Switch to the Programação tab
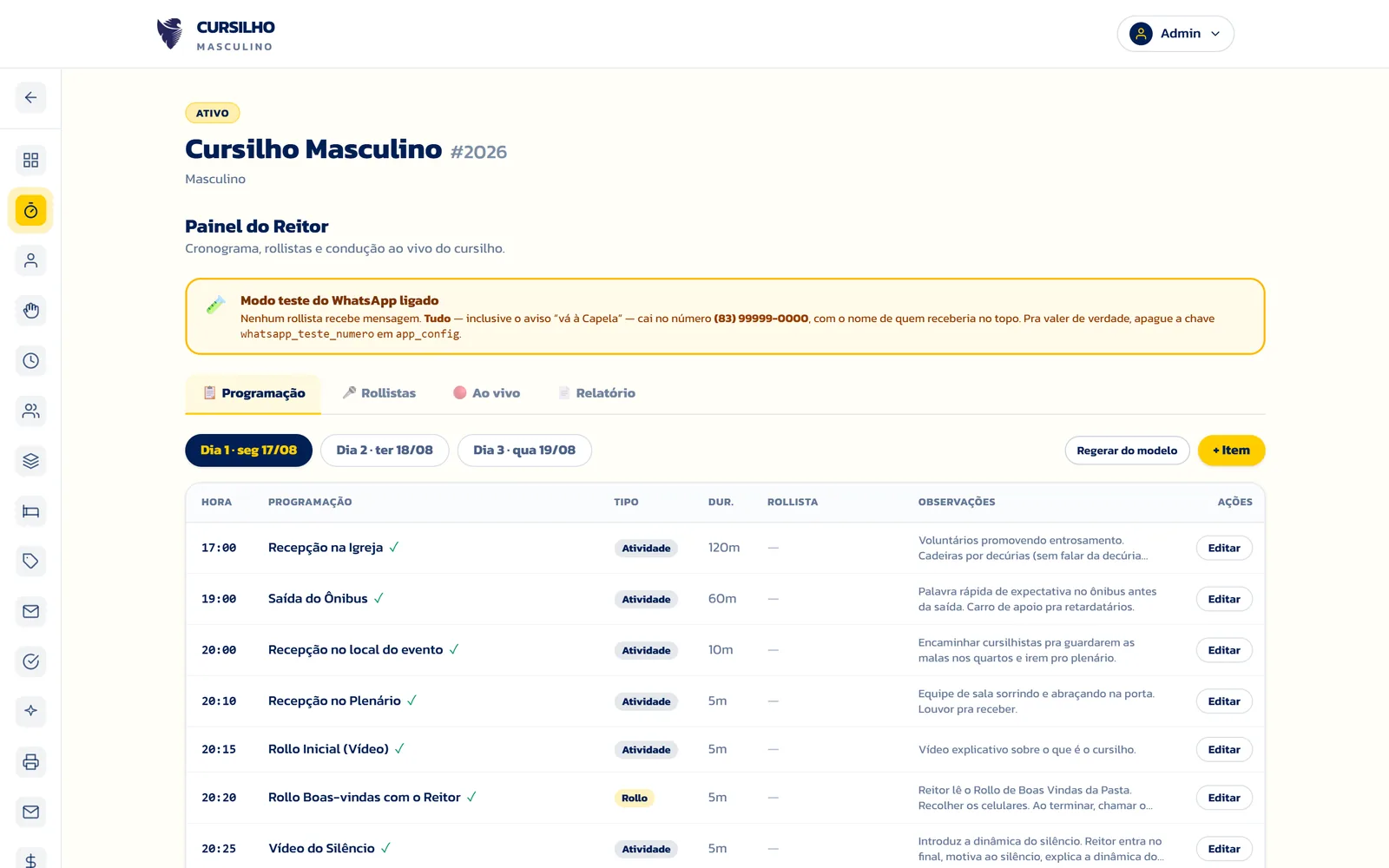Viewport: 1389px width, 868px height. (253, 393)
